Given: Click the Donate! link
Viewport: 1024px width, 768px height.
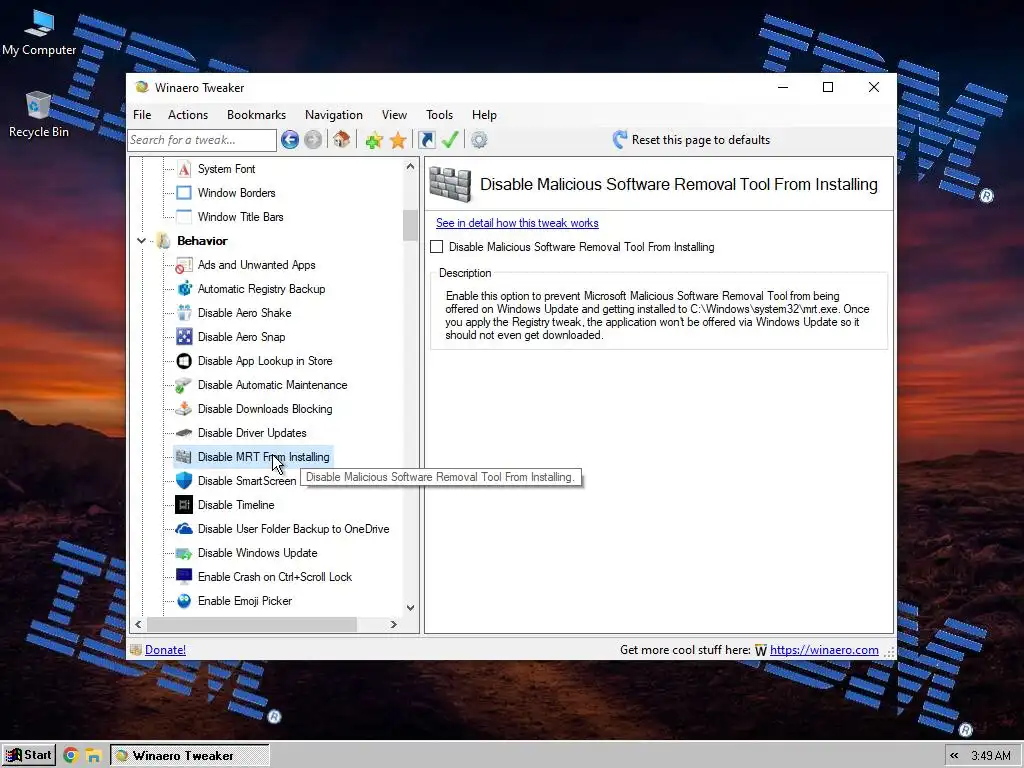Looking at the screenshot, I should tap(165, 650).
